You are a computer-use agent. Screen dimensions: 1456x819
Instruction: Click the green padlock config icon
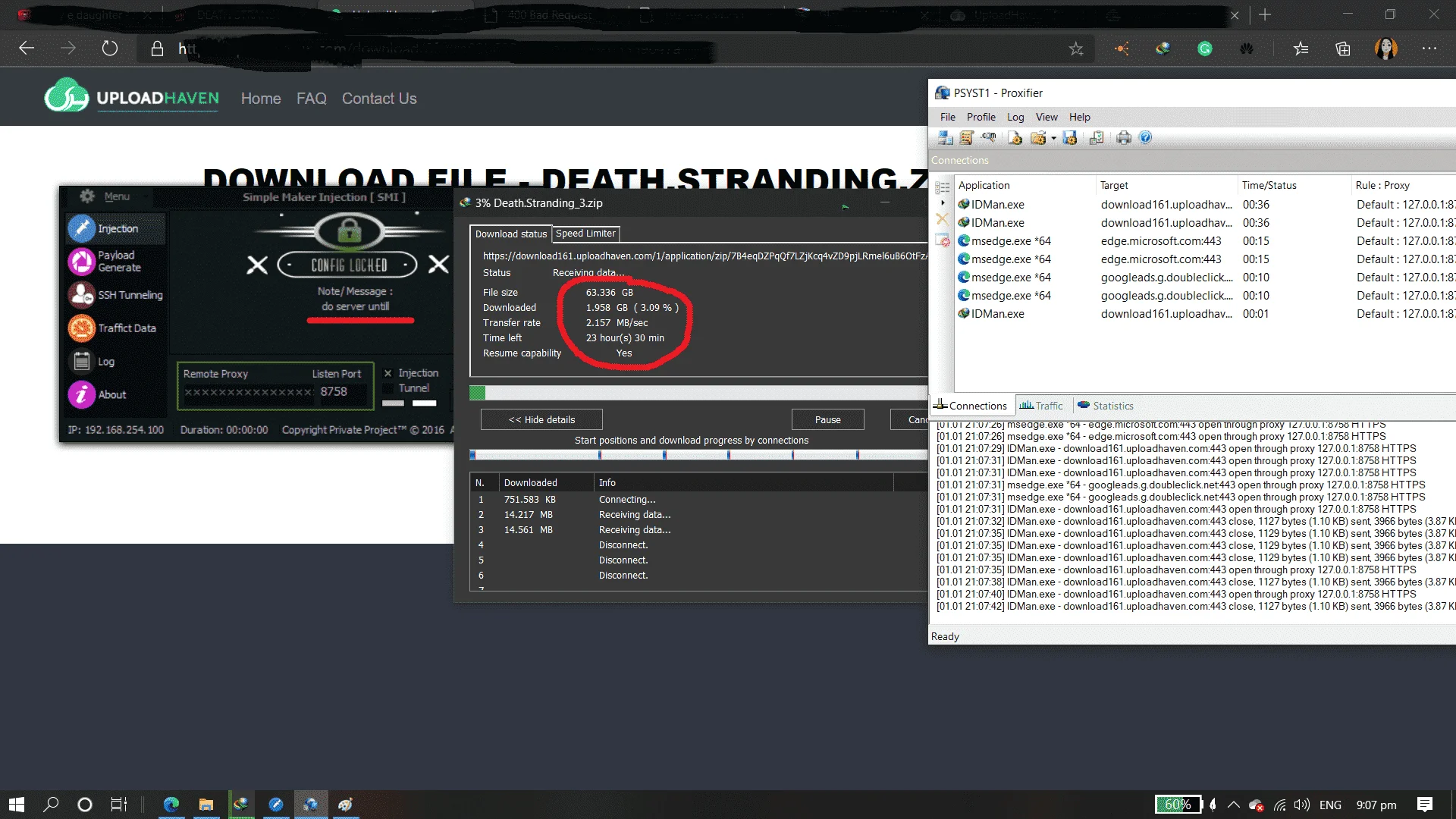pyautogui.click(x=349, y=231)
